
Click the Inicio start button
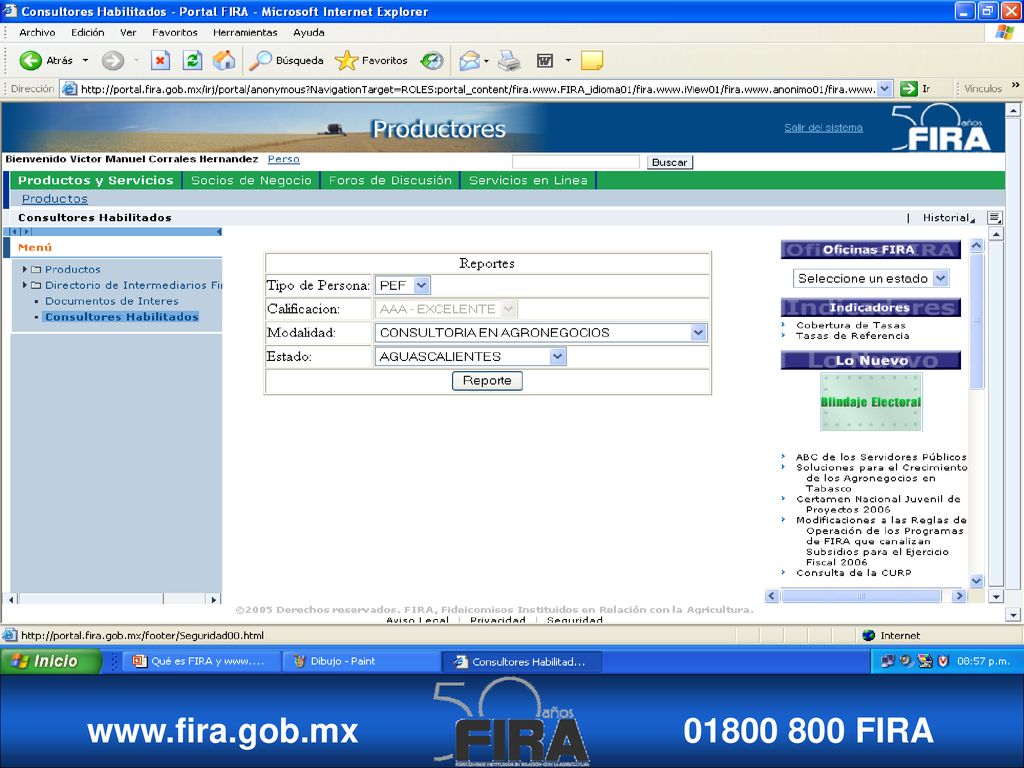(x=51, y=661)
